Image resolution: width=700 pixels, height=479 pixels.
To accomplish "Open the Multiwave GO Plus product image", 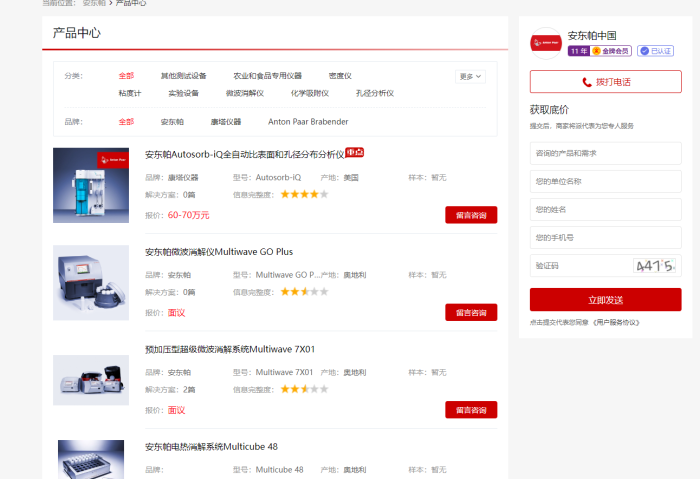I will pyautogui.click(x=91, y=282).
